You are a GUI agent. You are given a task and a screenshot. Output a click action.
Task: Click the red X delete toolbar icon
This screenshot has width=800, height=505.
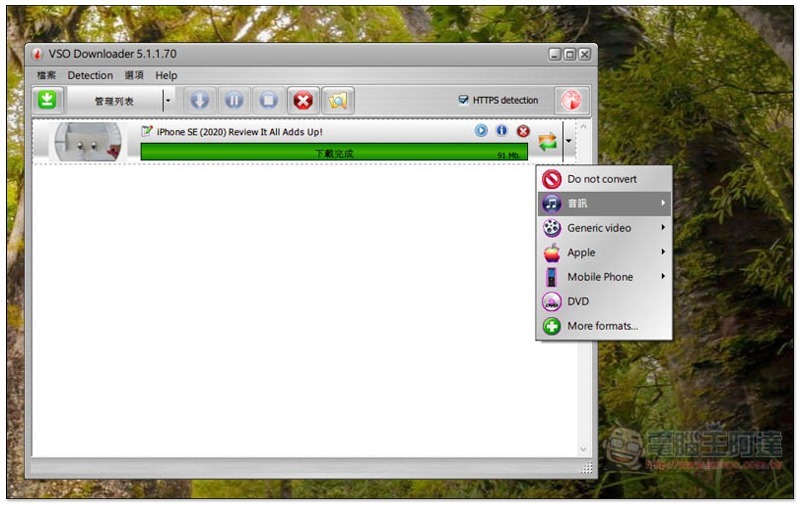tap(303, 100)
